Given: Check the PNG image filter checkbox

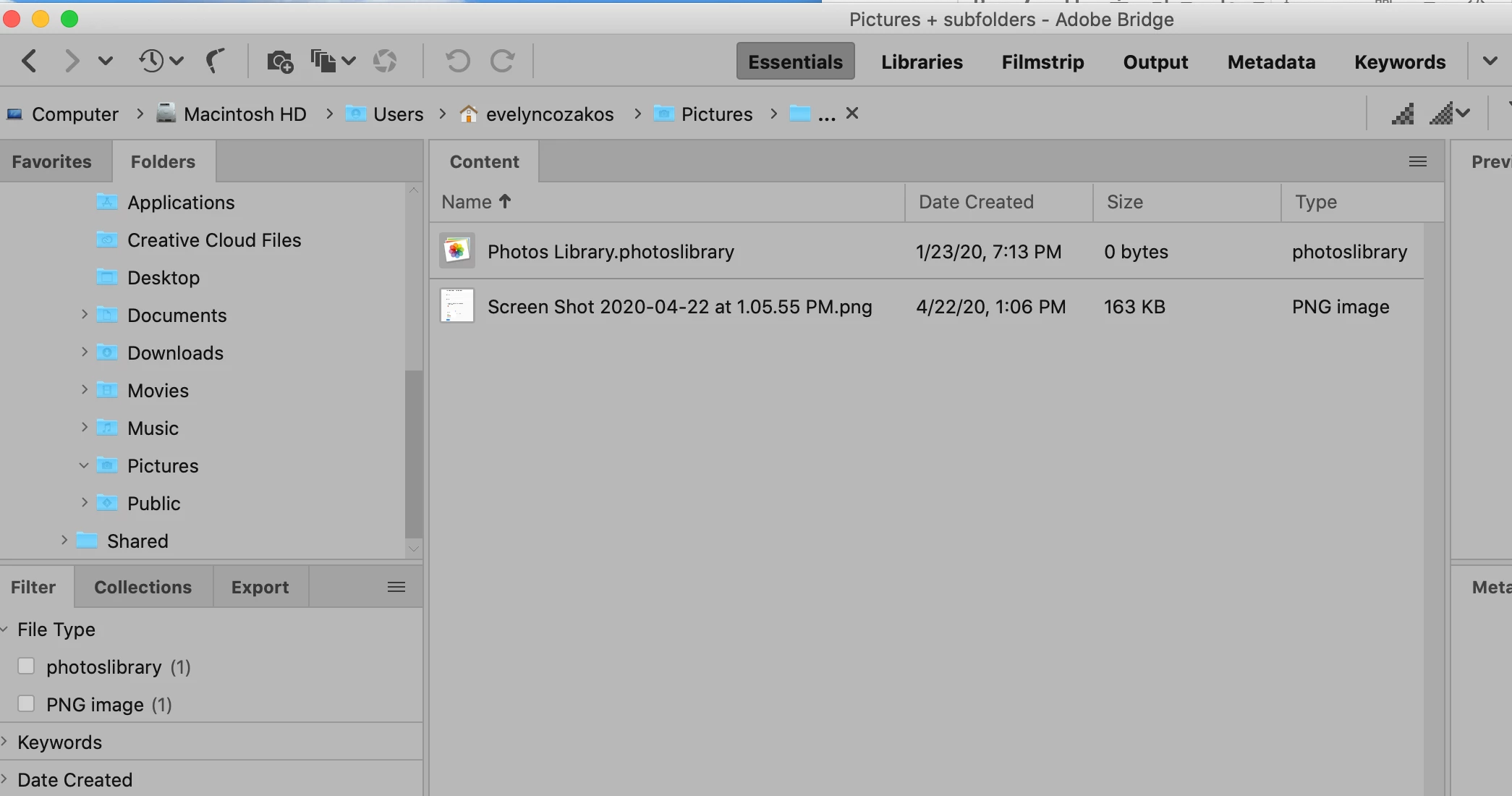Looking at the screenshot, I should (26, 704).
